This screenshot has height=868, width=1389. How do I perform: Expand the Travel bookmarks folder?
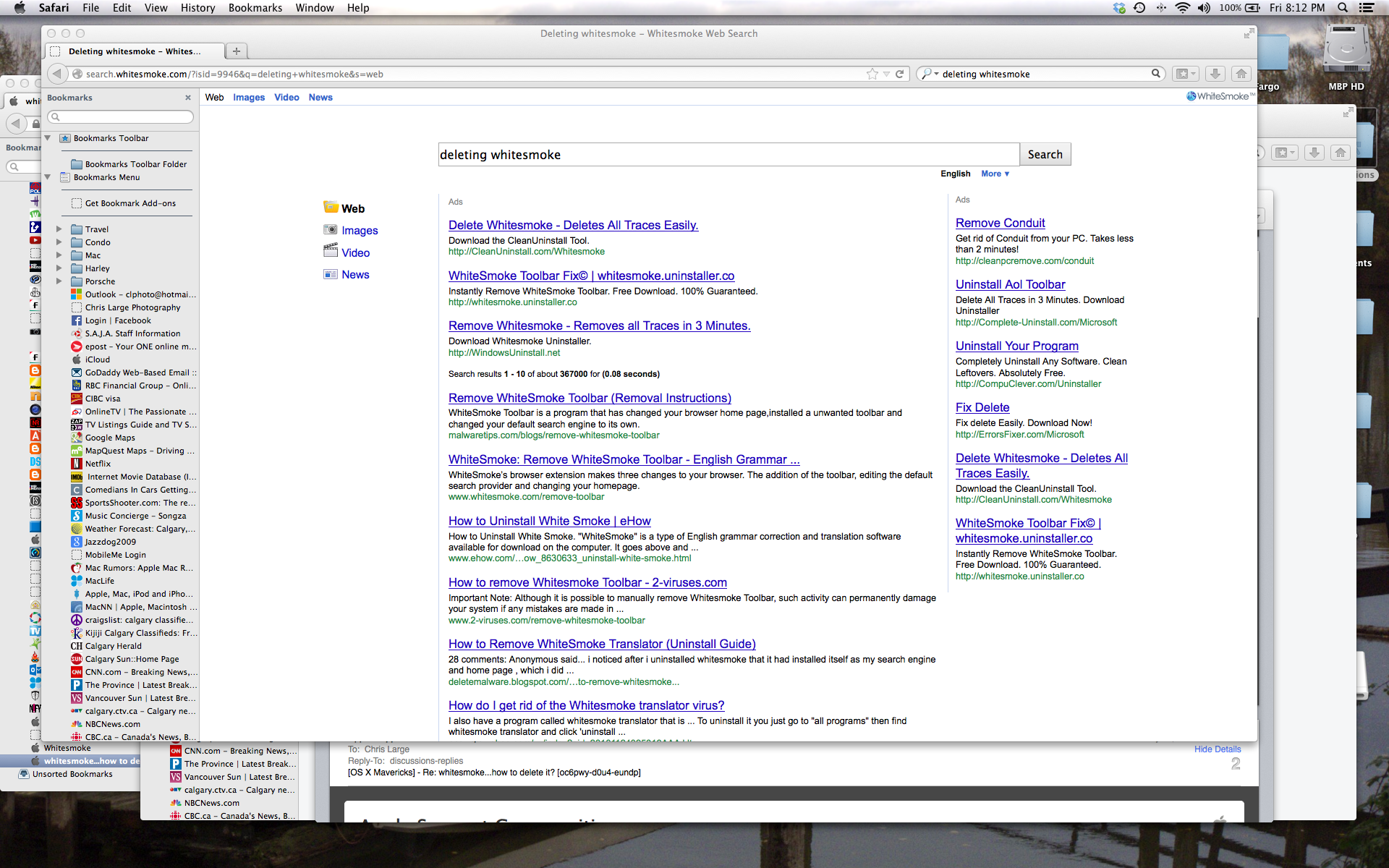coord(59,229)
